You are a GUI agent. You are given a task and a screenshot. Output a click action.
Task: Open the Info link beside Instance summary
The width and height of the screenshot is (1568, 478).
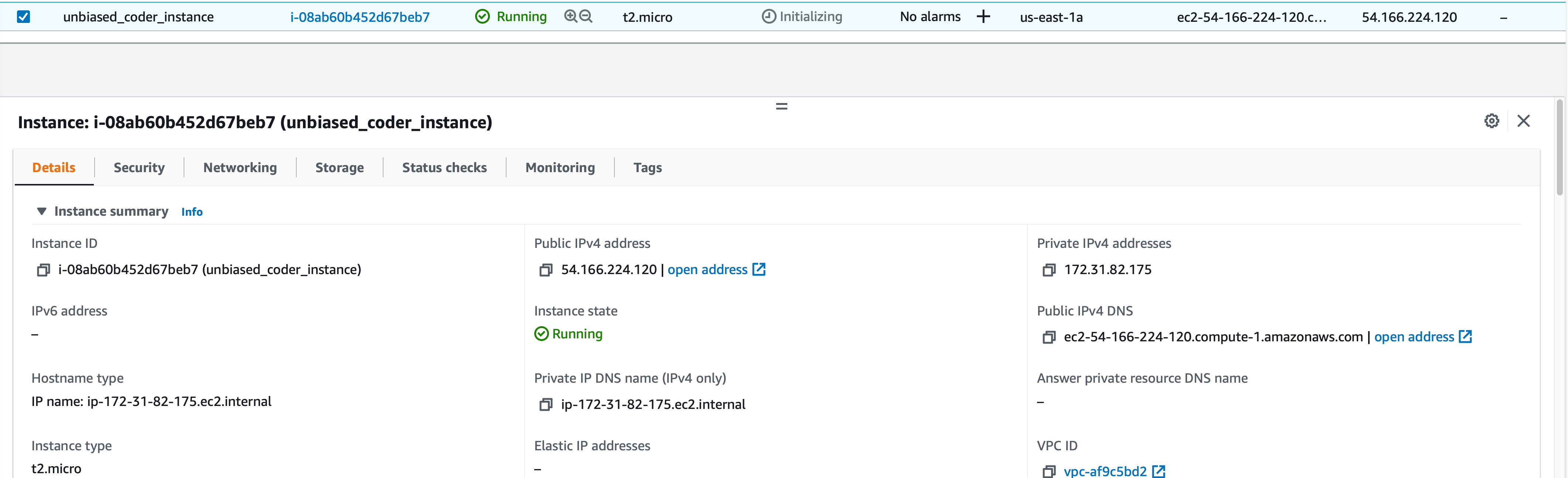(x=192, y=212)
